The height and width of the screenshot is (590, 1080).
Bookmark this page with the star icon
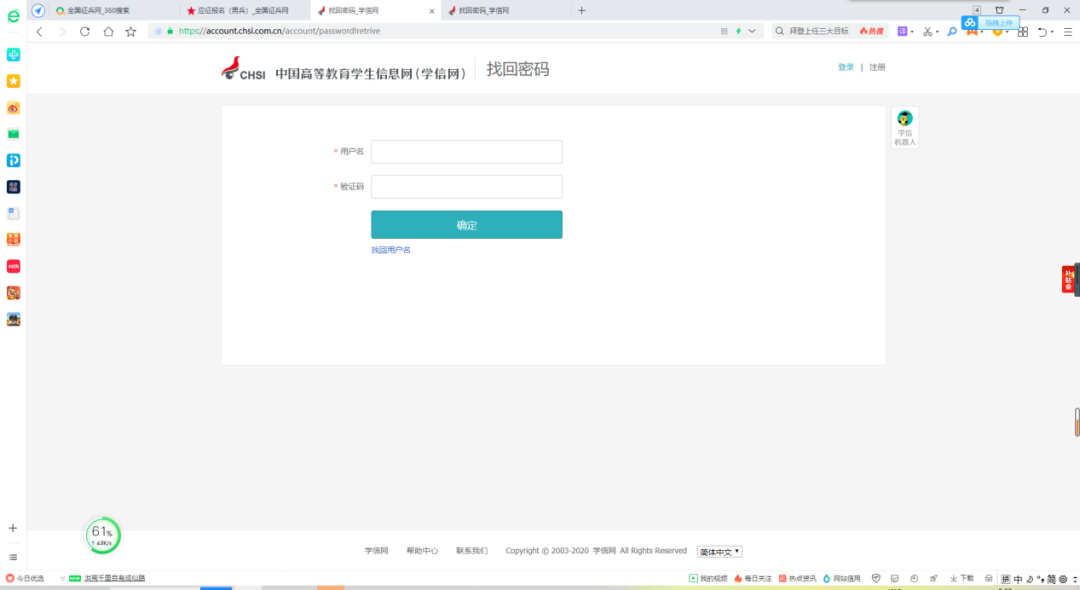(x=131, y=31)
